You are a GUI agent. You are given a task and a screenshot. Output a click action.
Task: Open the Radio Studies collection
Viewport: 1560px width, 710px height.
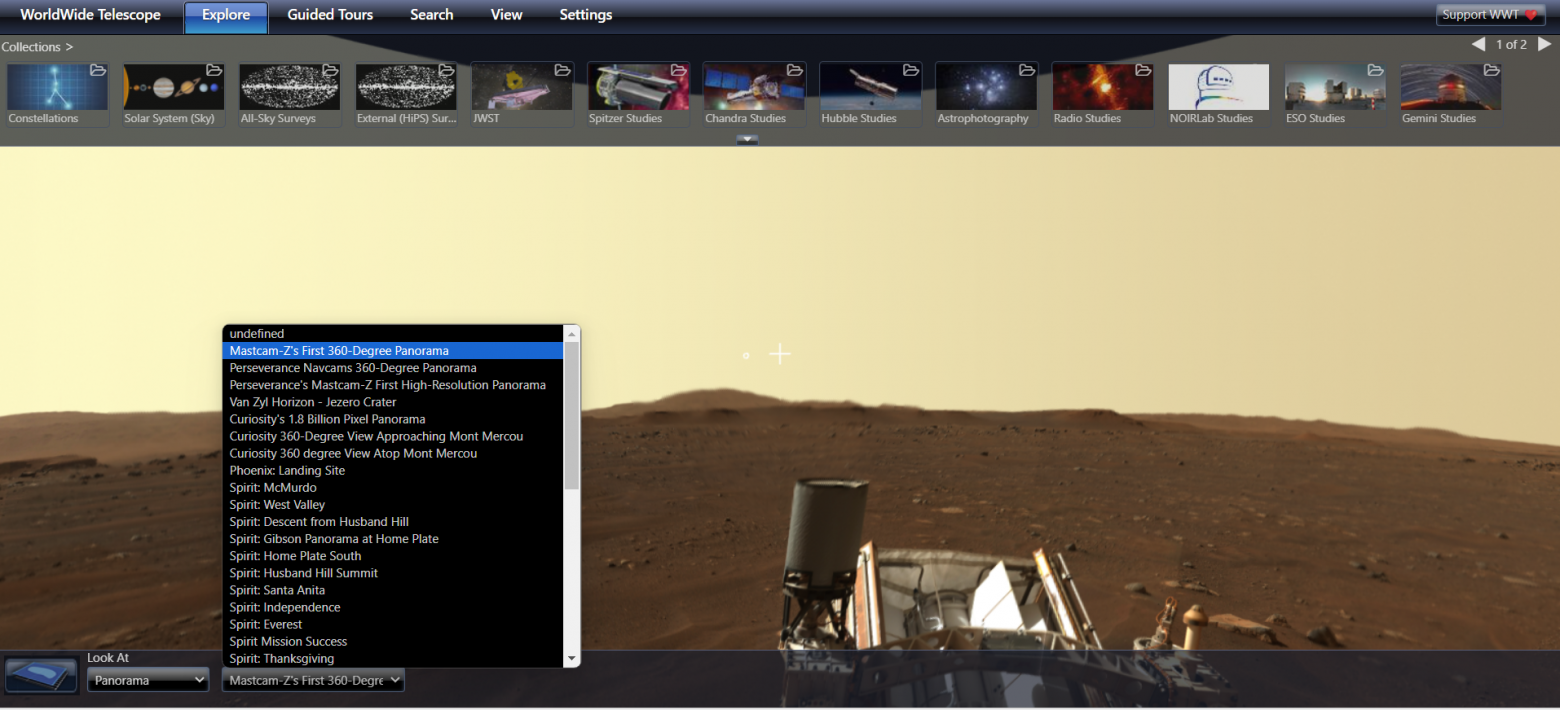pos(1102,95)
